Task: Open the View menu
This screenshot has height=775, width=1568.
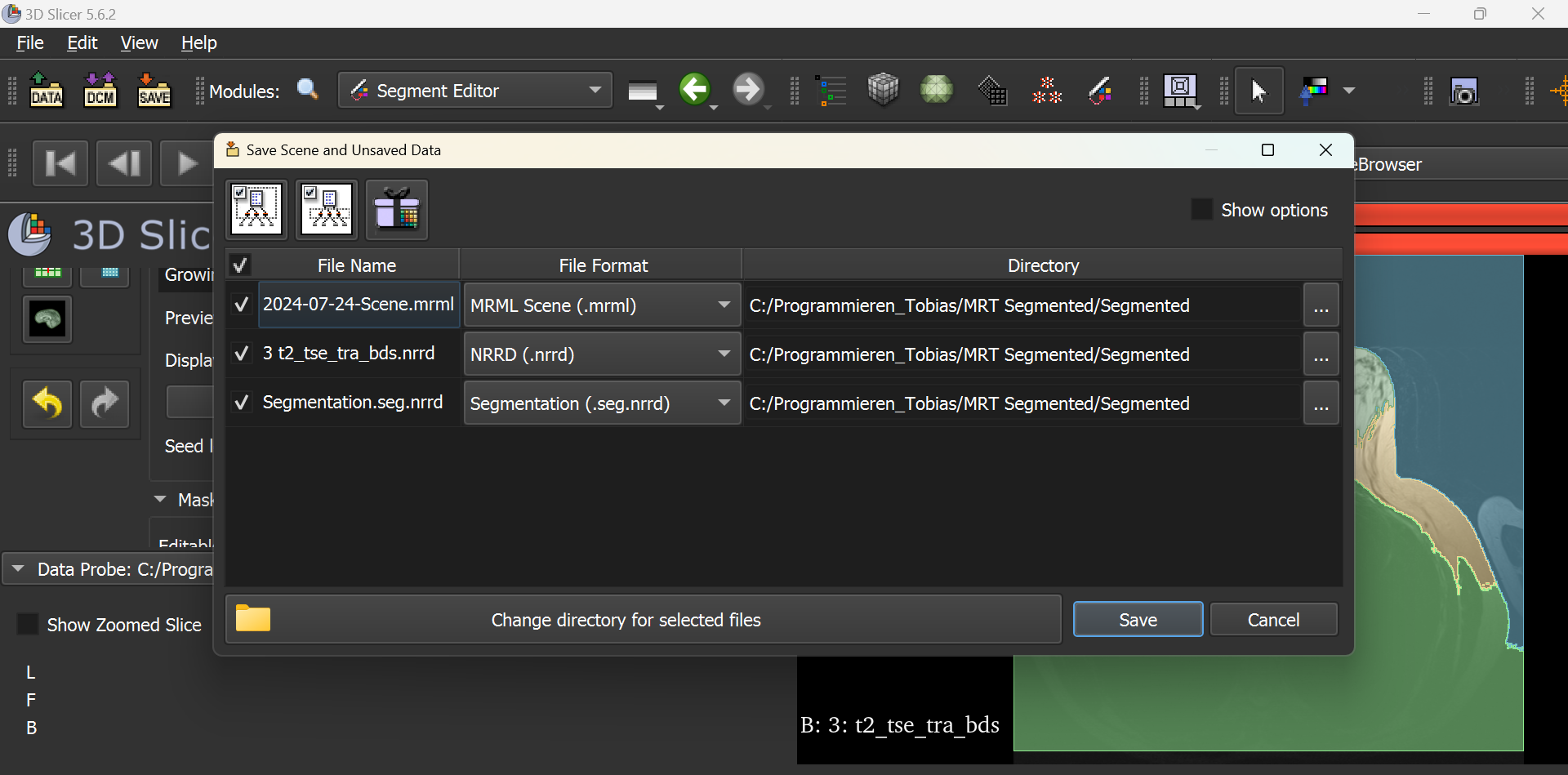Action: 139,43
